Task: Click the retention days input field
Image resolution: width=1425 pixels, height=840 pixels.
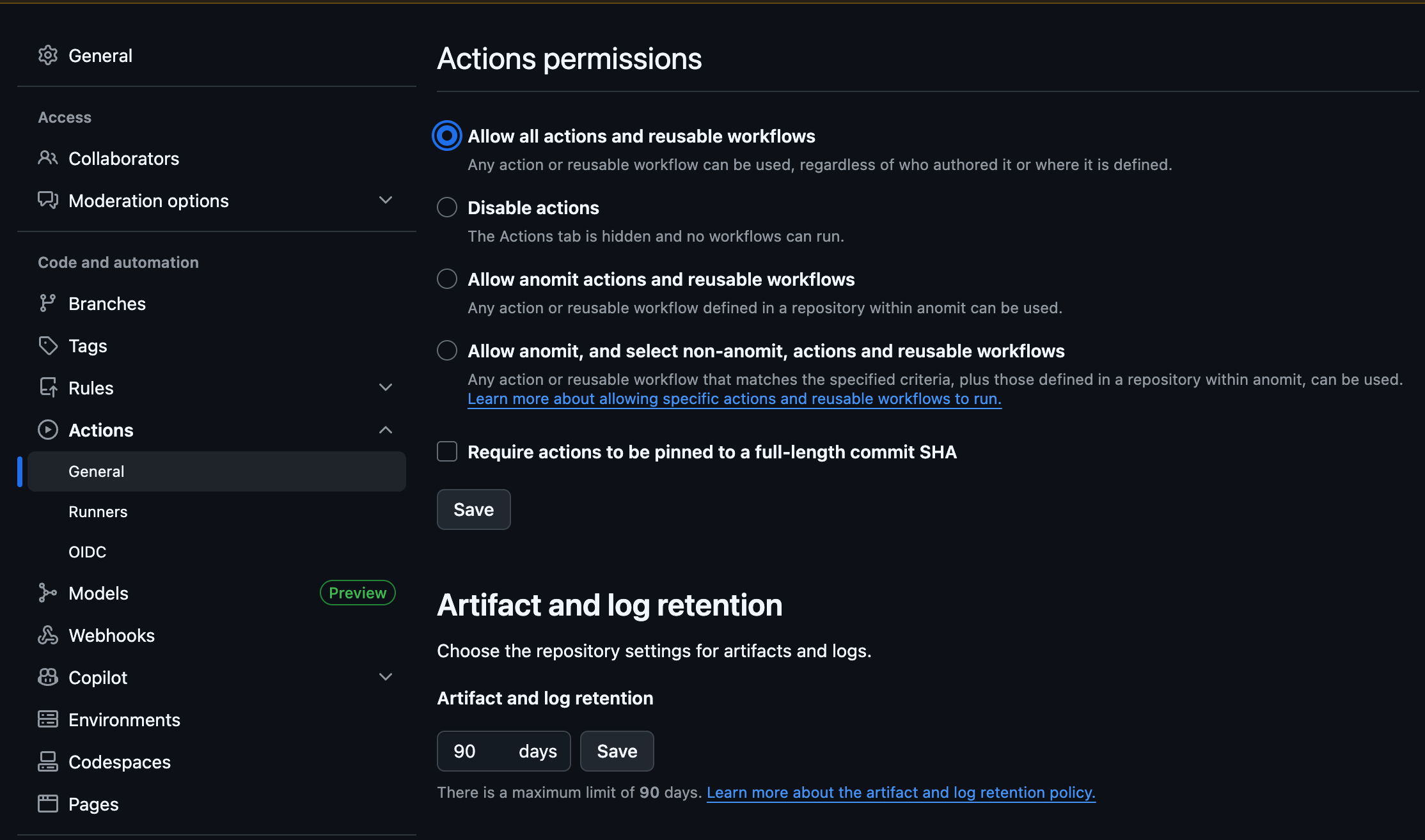Action: (x=503, y=751)
